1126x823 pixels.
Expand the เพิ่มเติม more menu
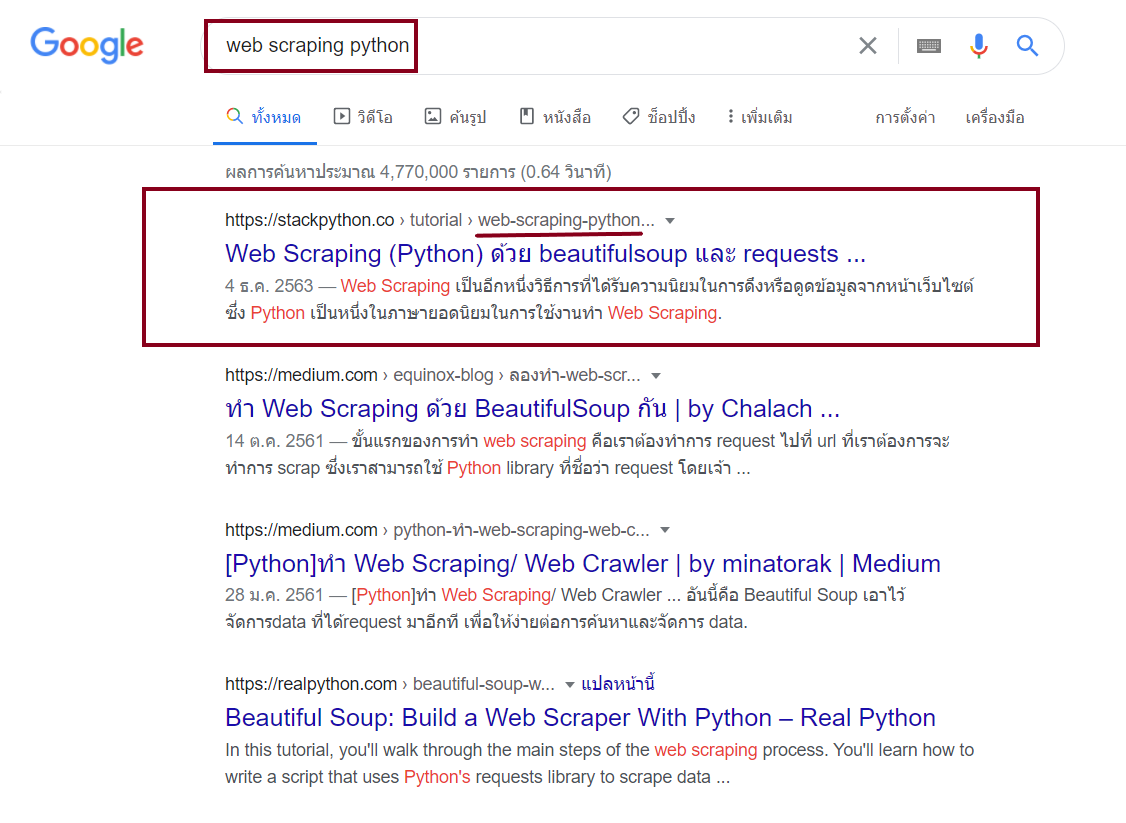pos(759,117)
